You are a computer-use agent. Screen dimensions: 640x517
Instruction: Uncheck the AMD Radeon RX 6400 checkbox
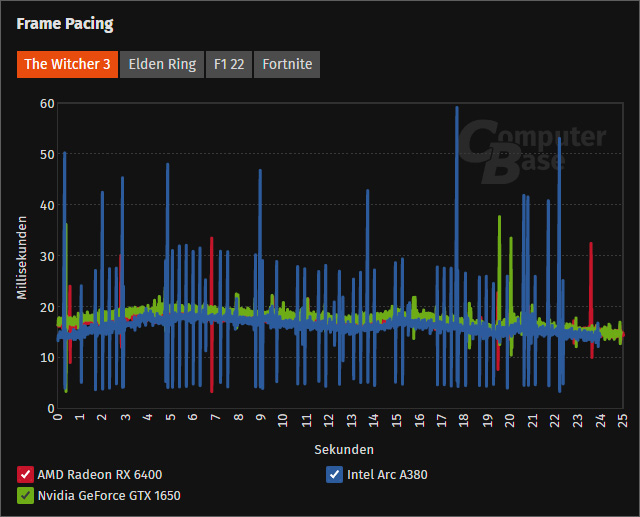tap(25, 474)
